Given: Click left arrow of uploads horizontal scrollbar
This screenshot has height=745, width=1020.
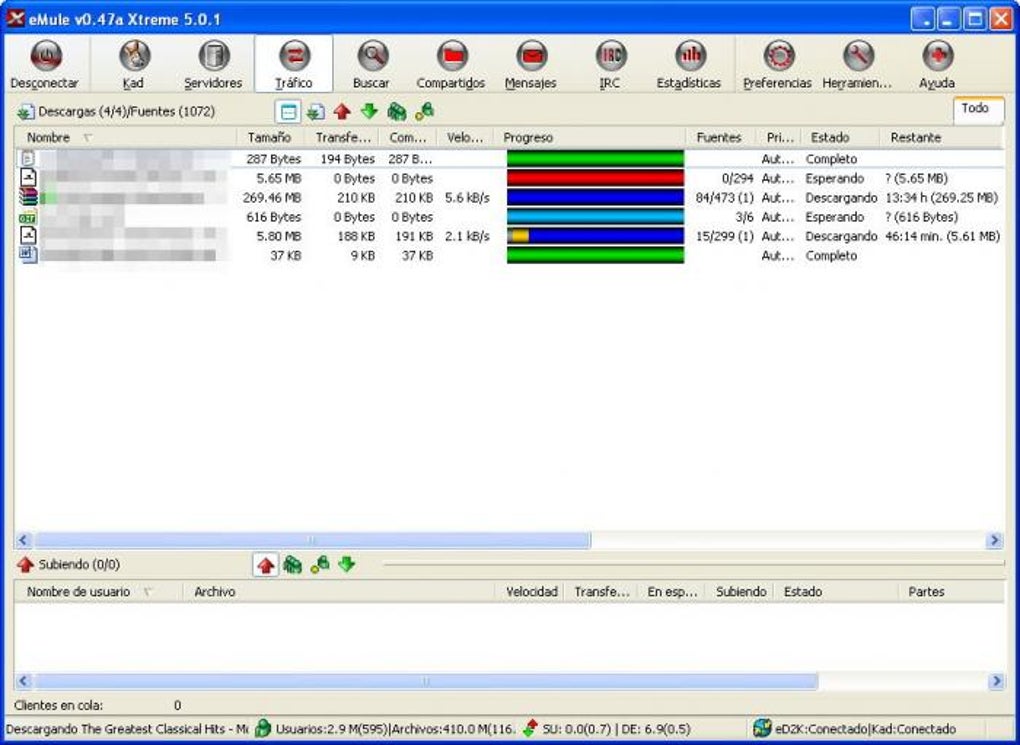Looking at the screenshot, I should coord(23,681).
